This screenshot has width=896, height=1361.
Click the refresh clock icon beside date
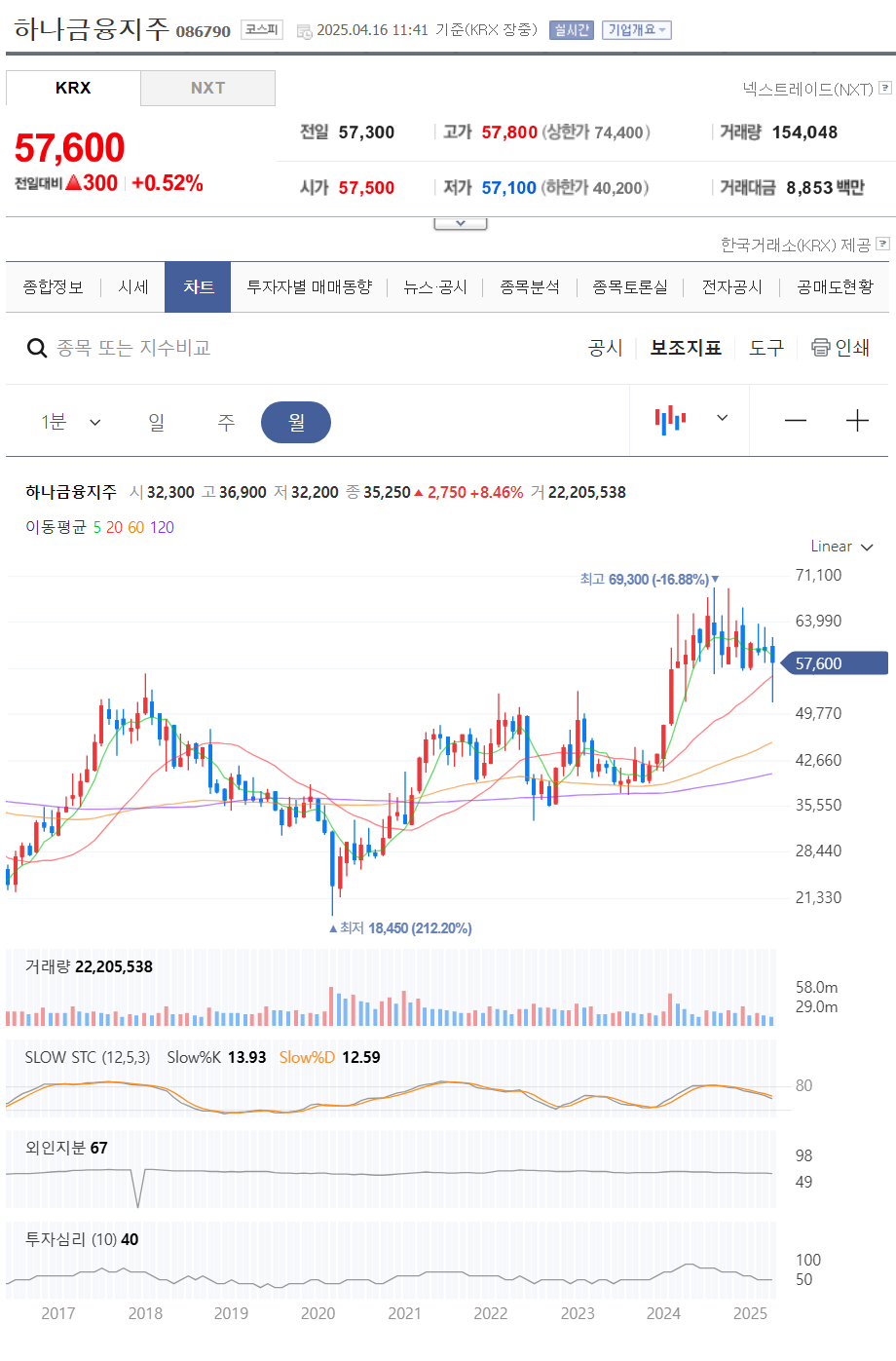304,31
